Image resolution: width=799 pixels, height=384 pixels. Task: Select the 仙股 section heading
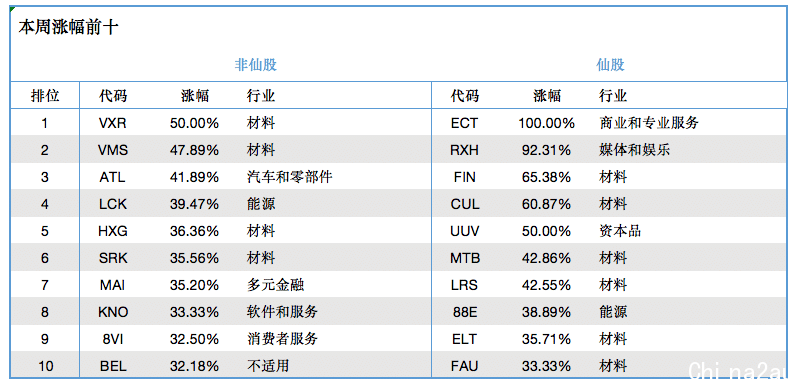coord(610,65)
